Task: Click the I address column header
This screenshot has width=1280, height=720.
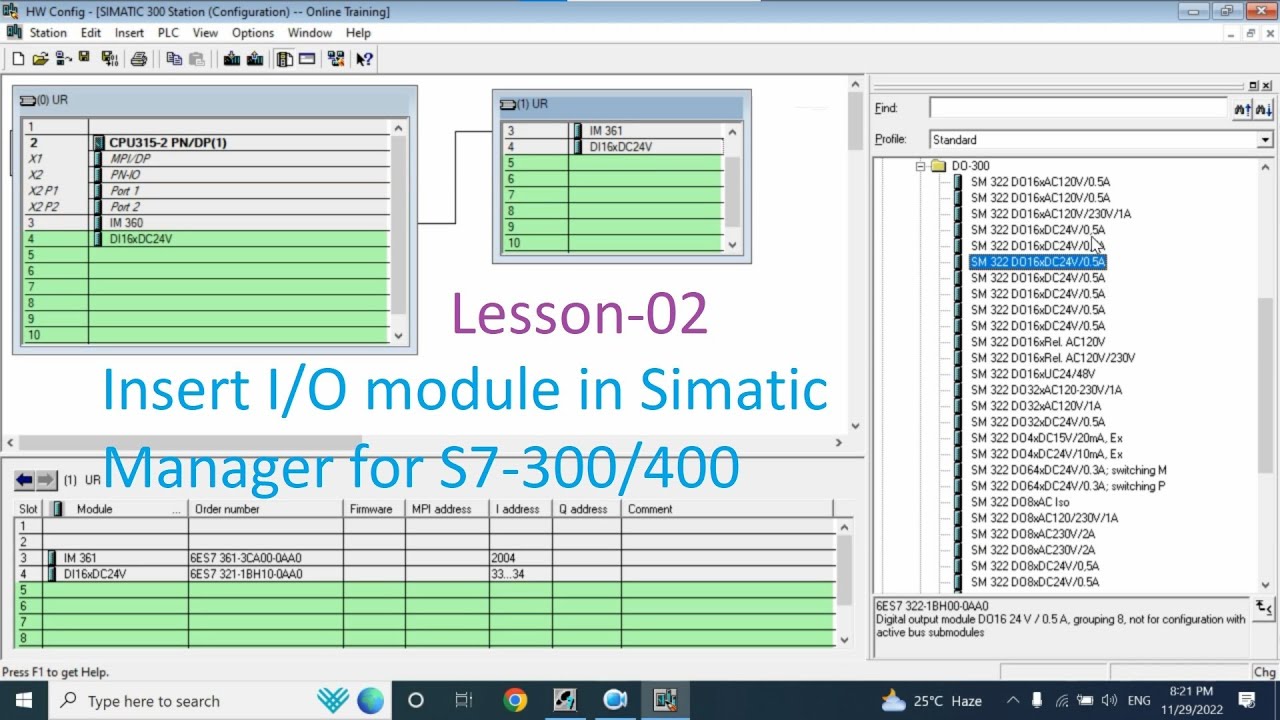Action: point(520,509)
